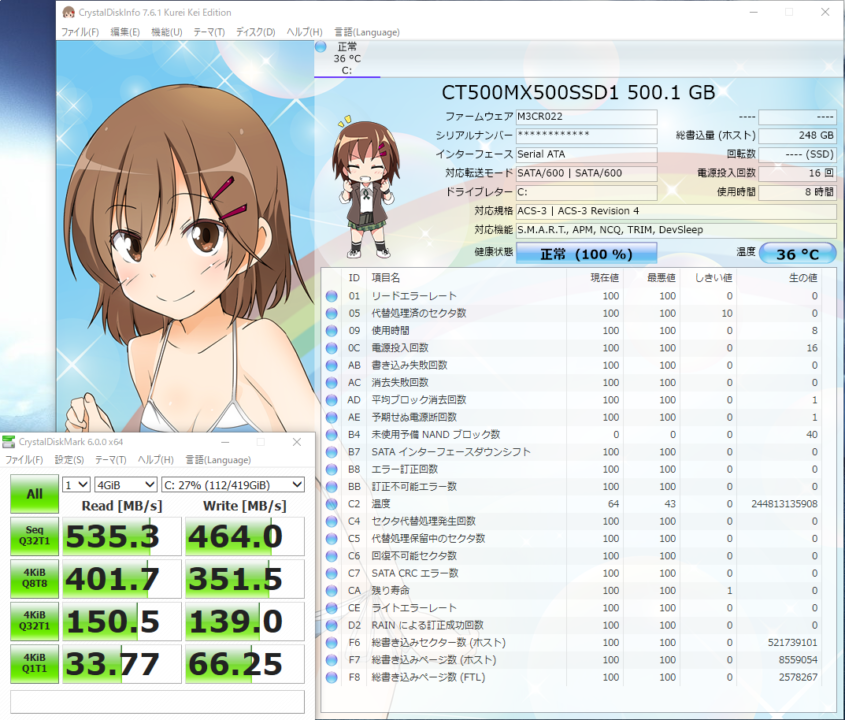Click status orb for ID 0C 電源投入回数
The image size is (845, 720).
pos(331,348)
